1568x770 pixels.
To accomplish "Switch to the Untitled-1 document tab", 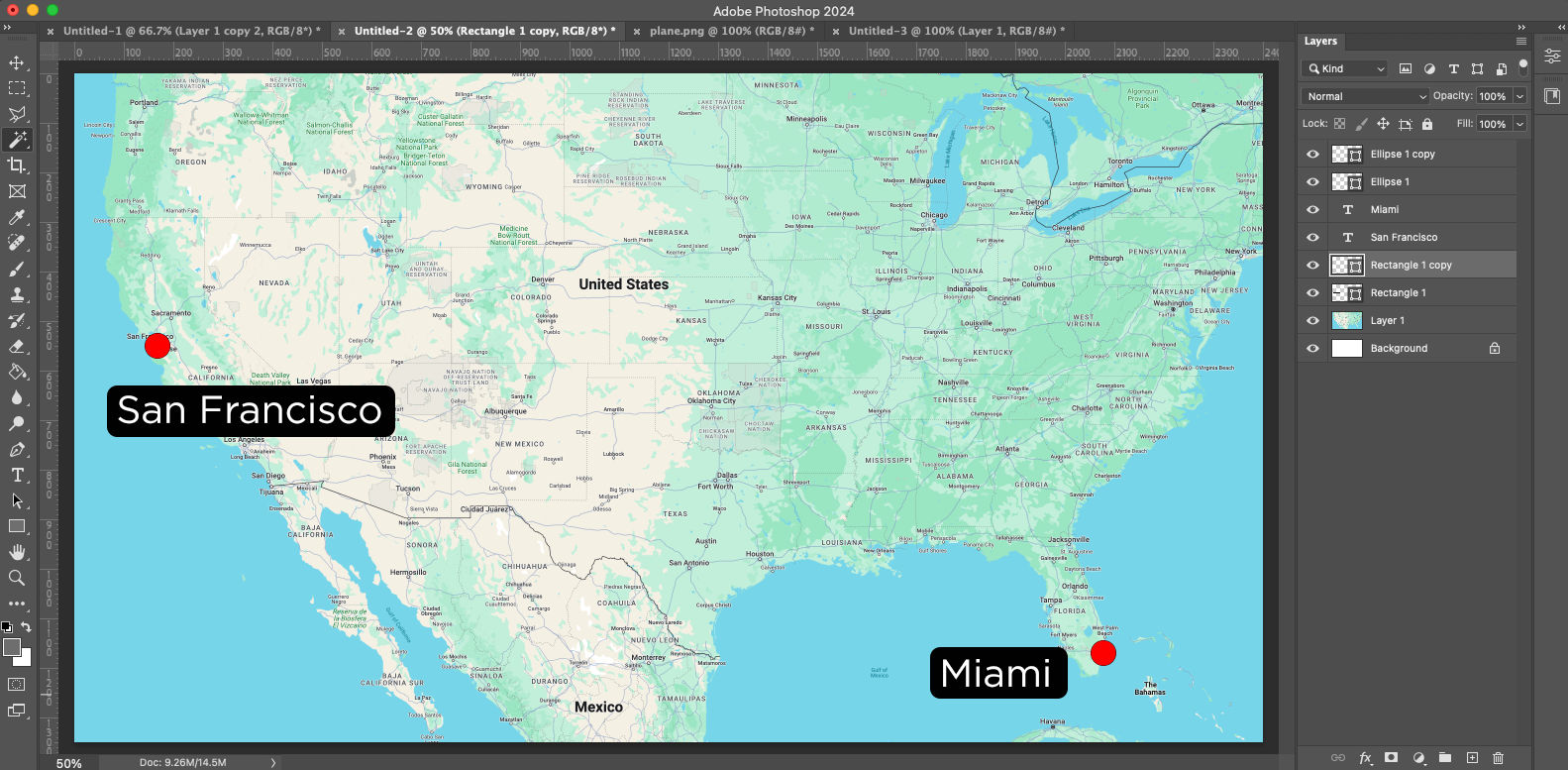I will point(191,31).
